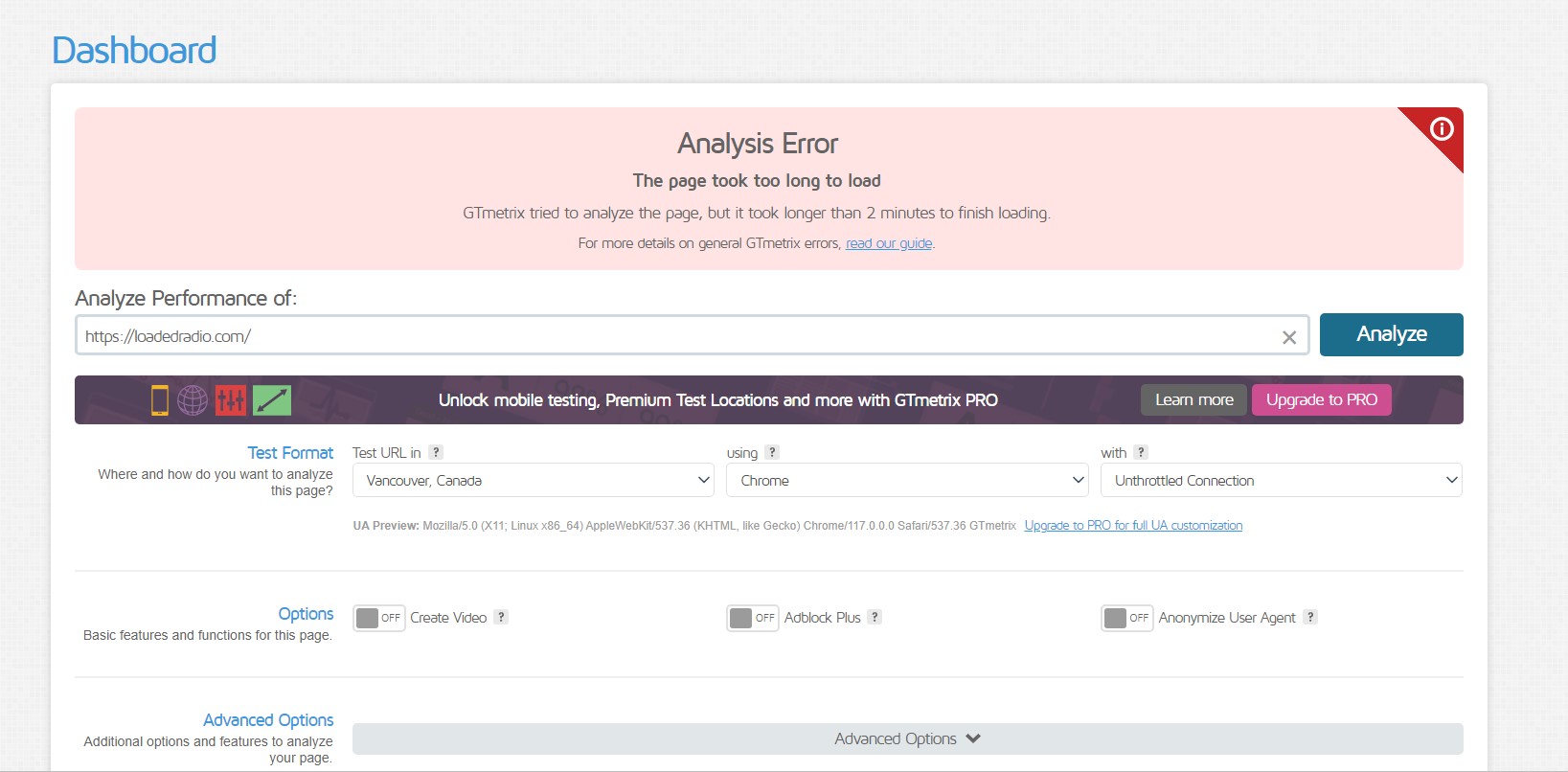Turn on the Adblock Plus toggle
1568x772 pixels.
point(752,618)
